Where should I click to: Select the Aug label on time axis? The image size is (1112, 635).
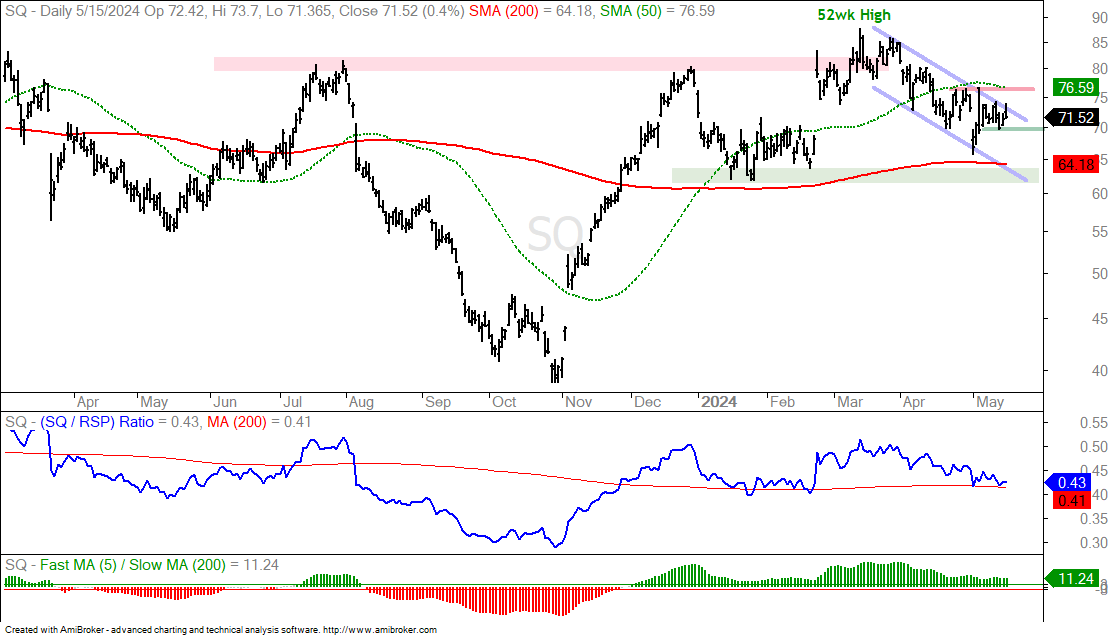pyautogui.click(x=361, y=402)
